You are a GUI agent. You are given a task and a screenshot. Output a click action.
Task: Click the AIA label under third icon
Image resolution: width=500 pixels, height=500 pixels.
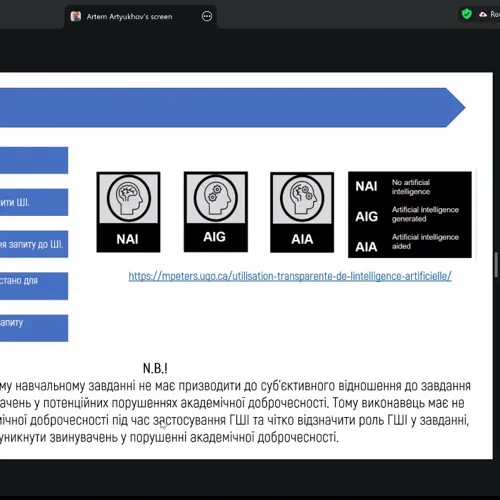click(x=302, y=239)
